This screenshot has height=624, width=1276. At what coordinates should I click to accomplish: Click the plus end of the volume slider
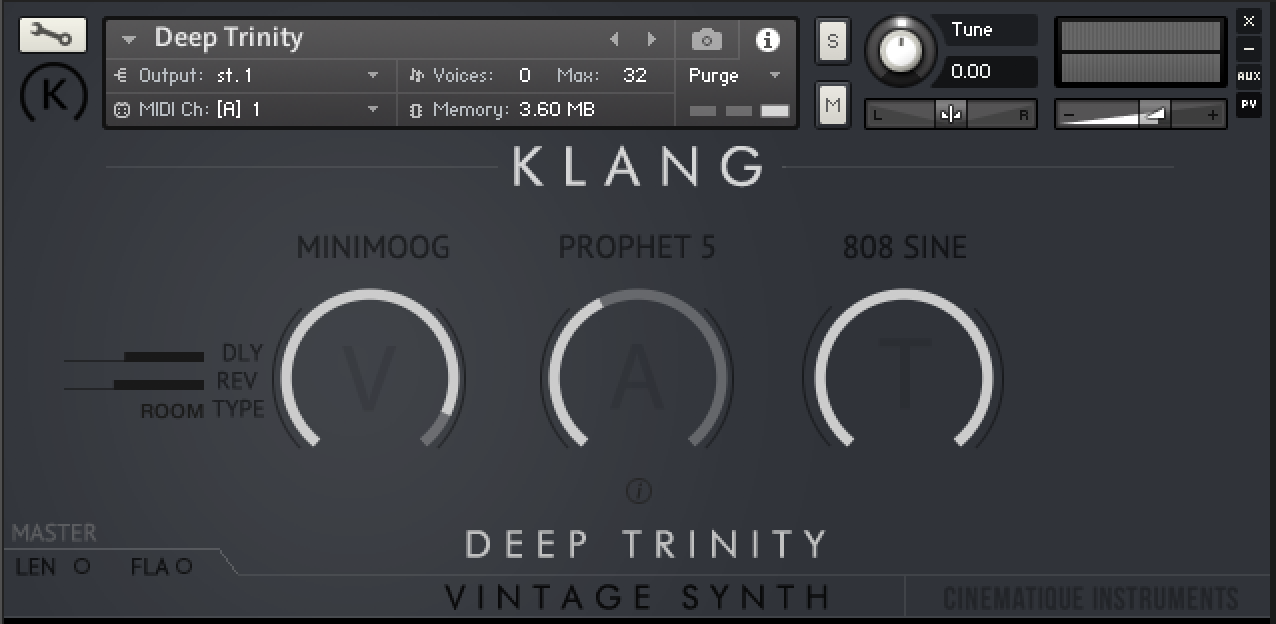tap(1213, 115)
